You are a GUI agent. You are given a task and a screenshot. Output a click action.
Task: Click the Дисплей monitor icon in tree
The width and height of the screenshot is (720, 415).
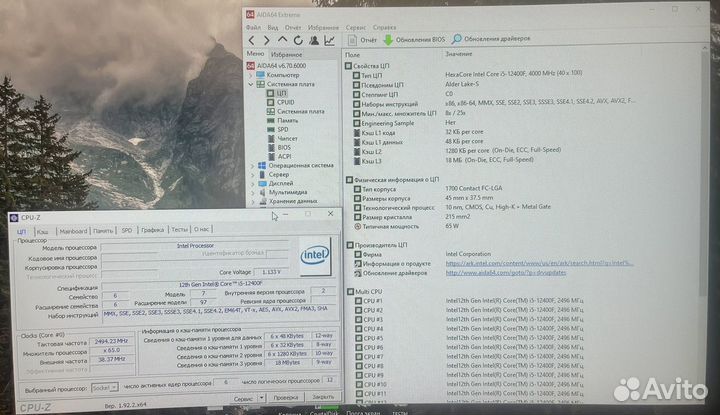pos(262,183)
